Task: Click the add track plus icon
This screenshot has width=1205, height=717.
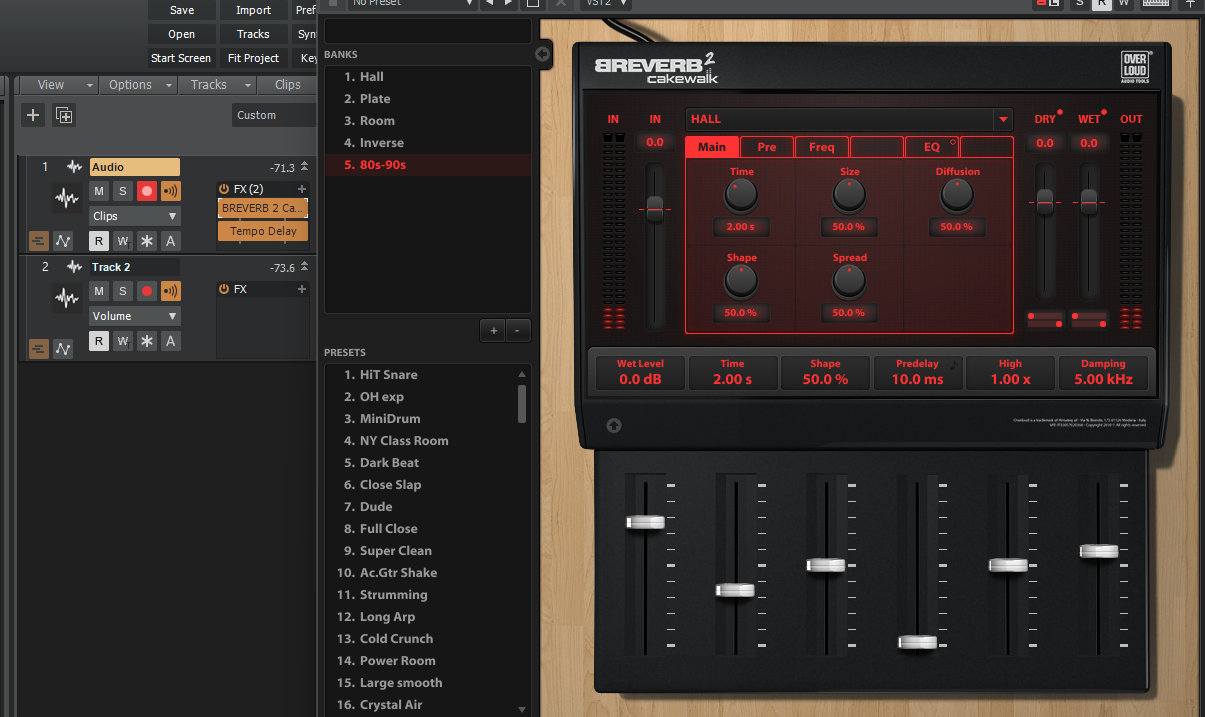Action: (x=33, y=115)
